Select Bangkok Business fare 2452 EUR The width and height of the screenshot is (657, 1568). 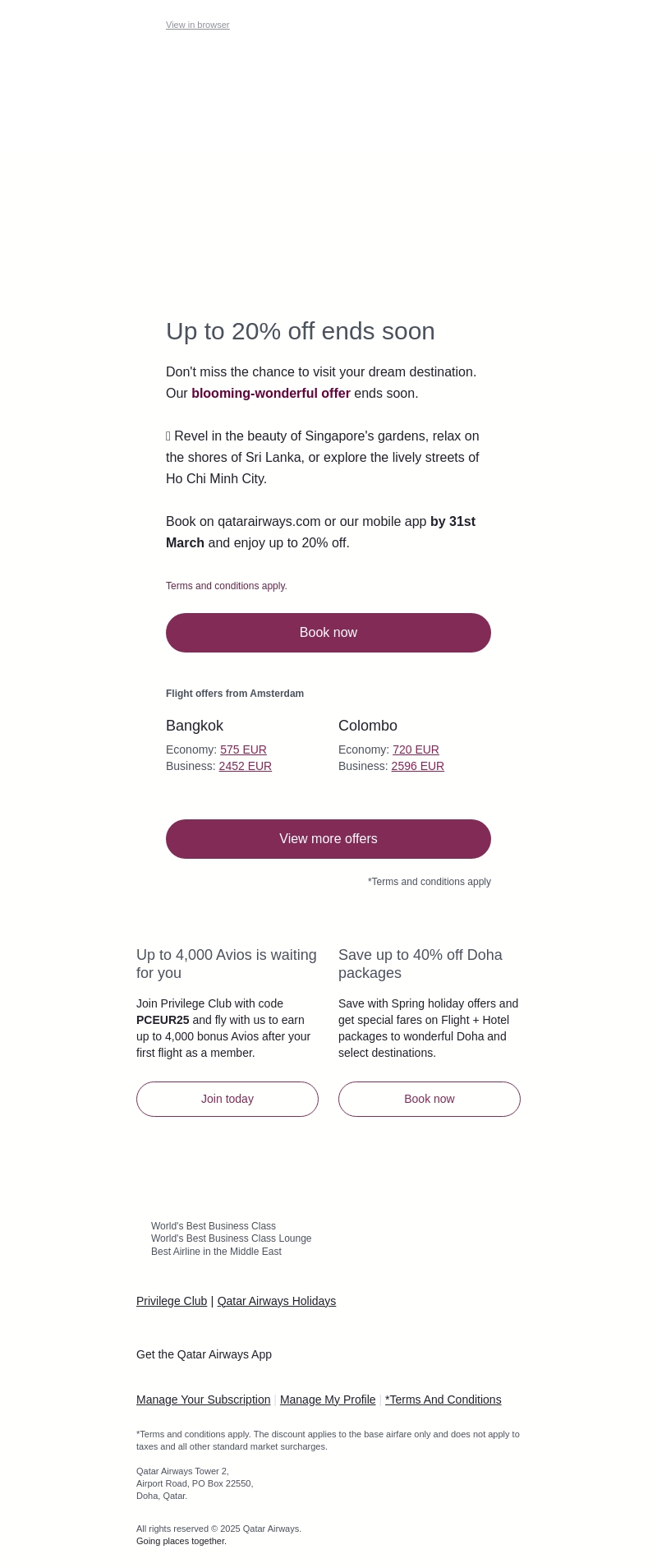pyautogui.click(x=245, y=766)
